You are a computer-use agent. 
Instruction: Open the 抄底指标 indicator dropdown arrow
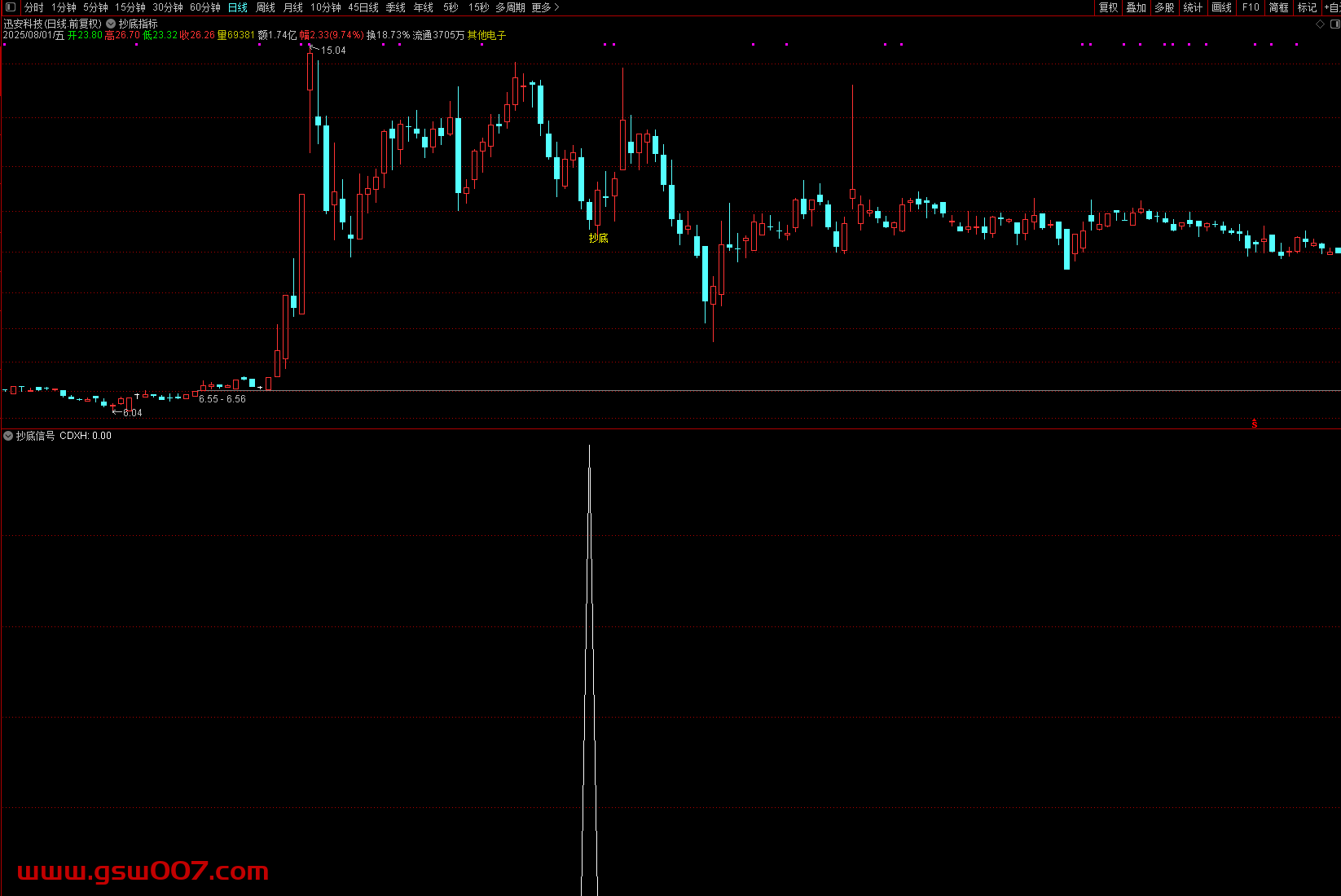(x=111, y=24)
